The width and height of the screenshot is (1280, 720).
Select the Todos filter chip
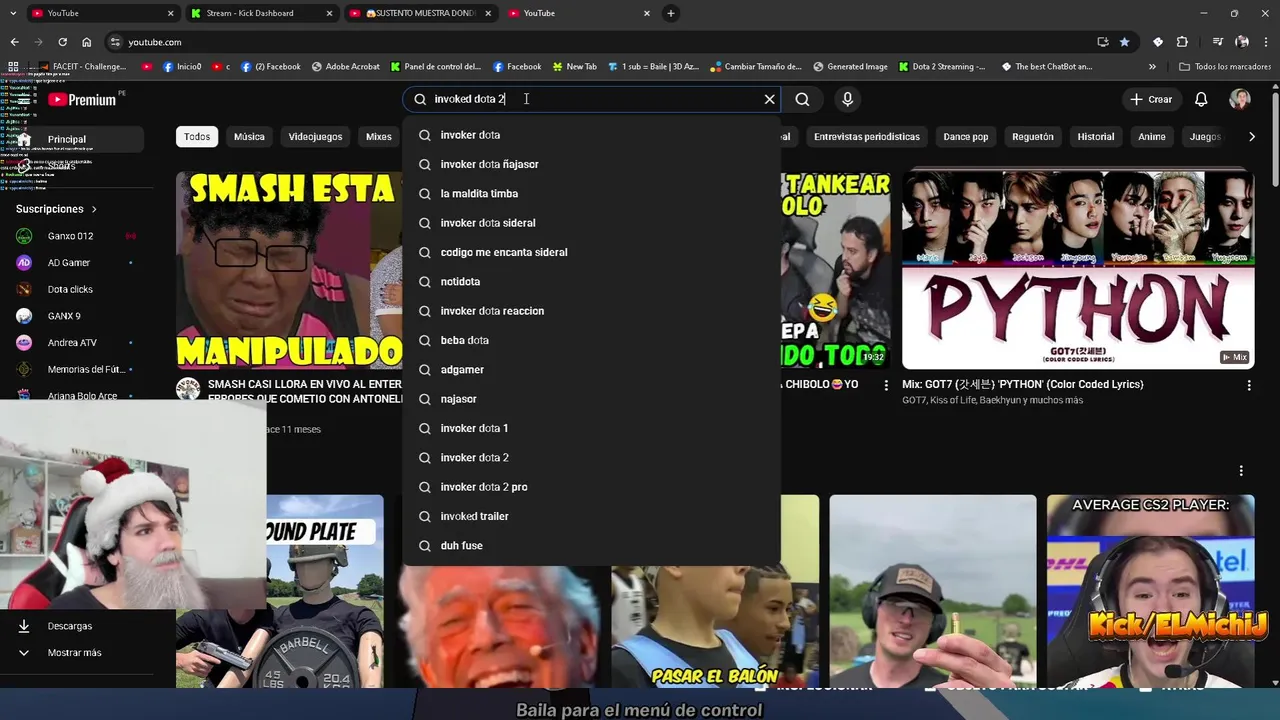click(197, 137)
